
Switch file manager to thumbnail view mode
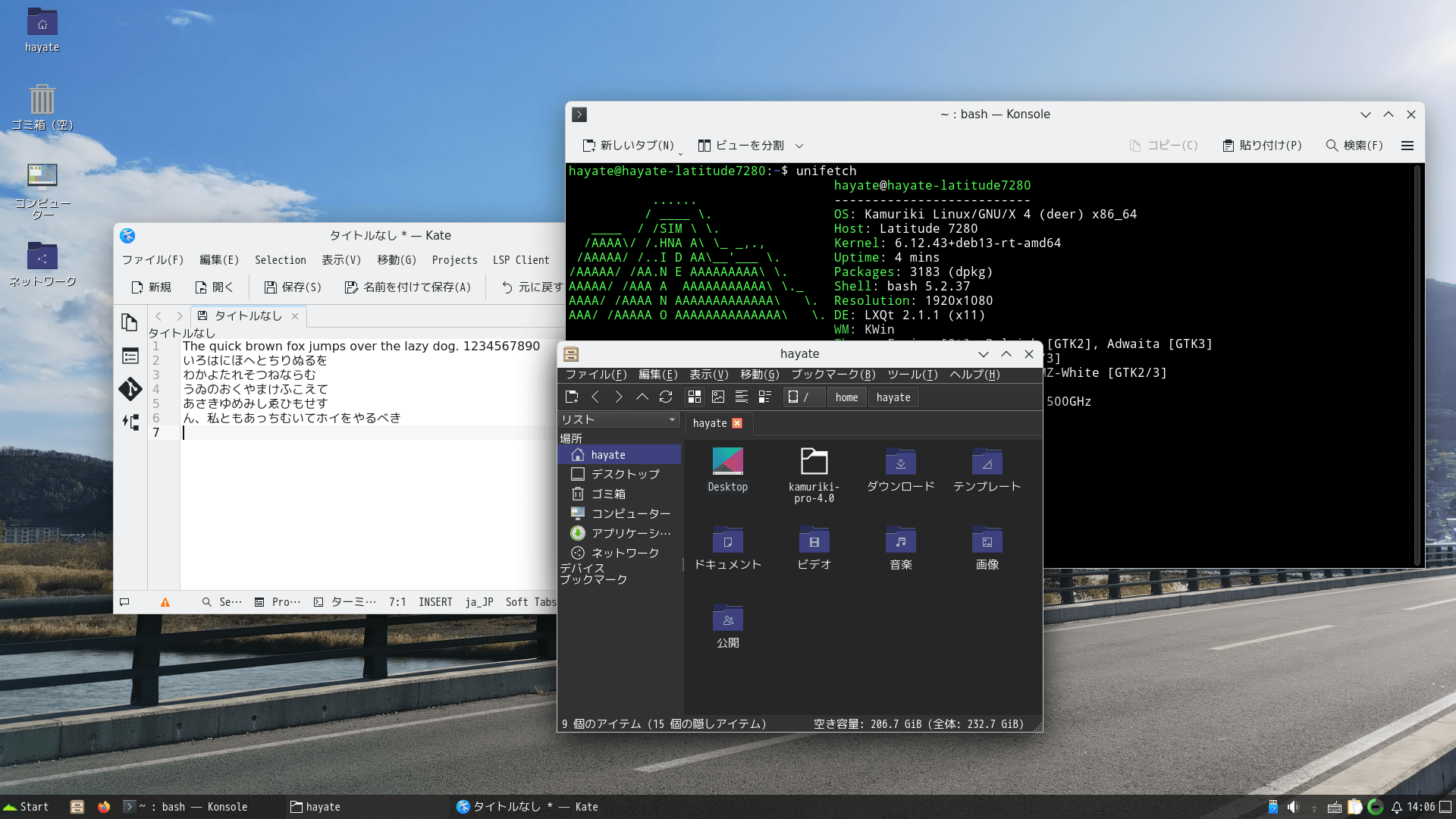(718, 397)
